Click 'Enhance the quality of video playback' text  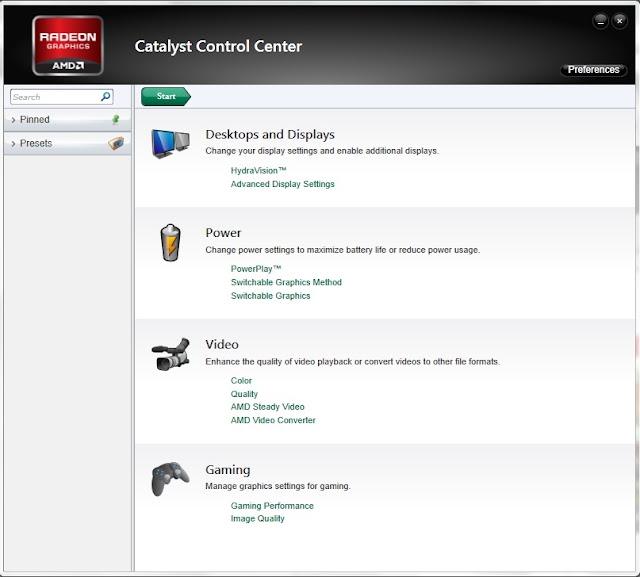[x=353, y=362]
